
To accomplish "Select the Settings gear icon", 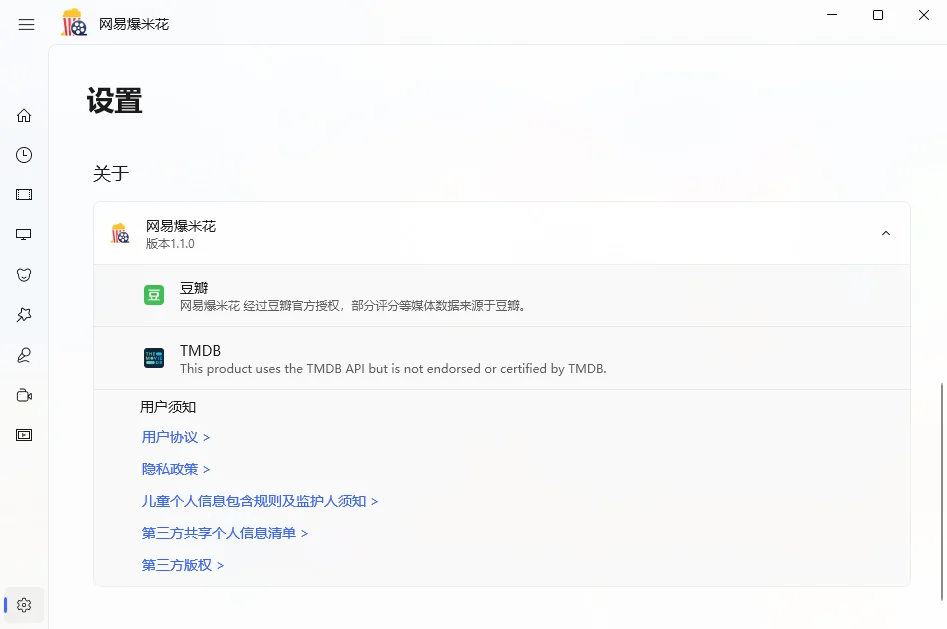I will pos(24,605).
